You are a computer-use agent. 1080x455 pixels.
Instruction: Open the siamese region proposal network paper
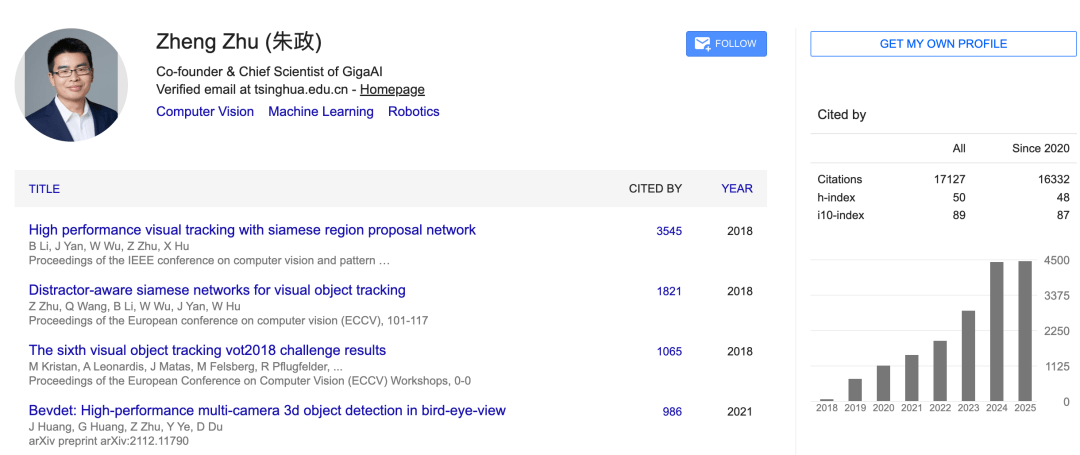pos(252,230)
